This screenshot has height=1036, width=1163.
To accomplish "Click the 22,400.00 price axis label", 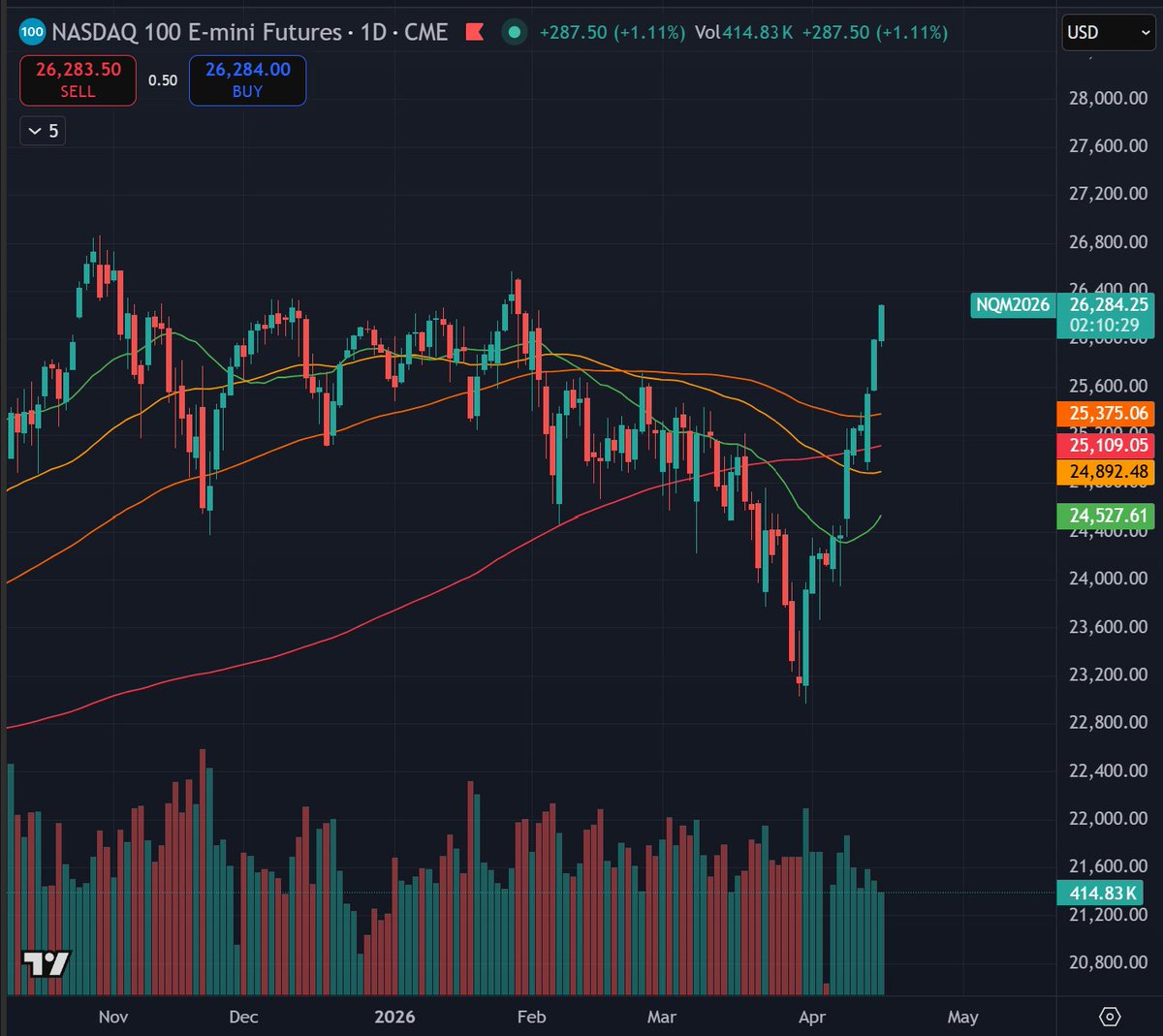I will pyautogui.click(x=1109, y=770).
